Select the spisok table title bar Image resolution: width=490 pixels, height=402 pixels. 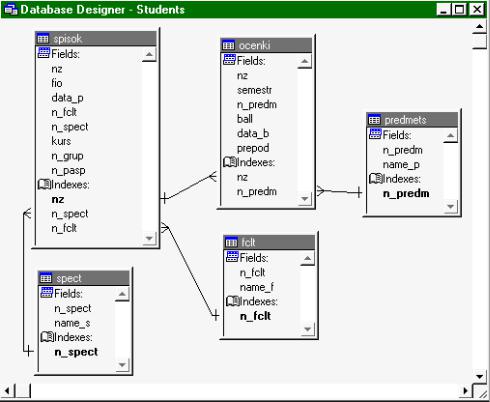click(x=96, y=39)
